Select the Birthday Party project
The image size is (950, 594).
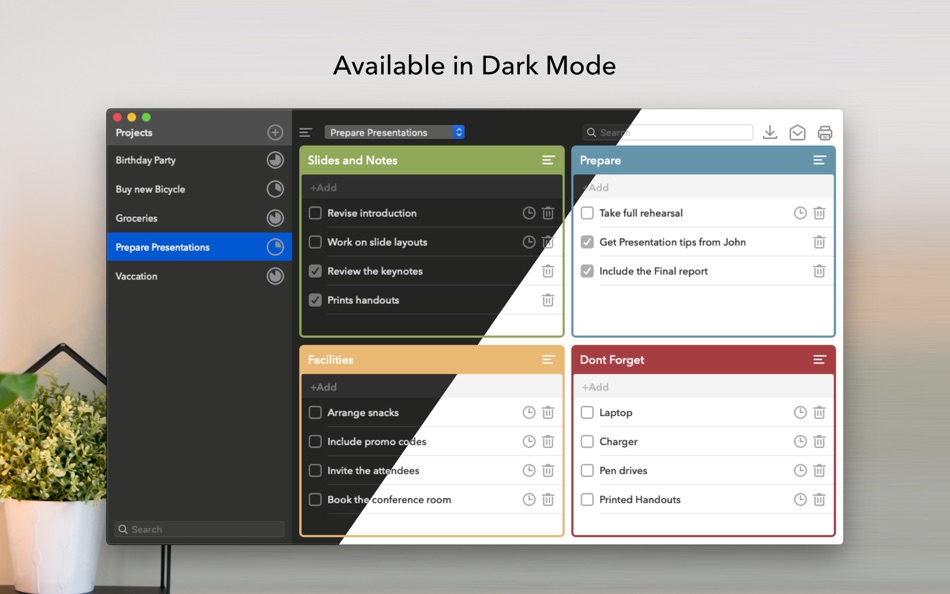tap(199, 160)
